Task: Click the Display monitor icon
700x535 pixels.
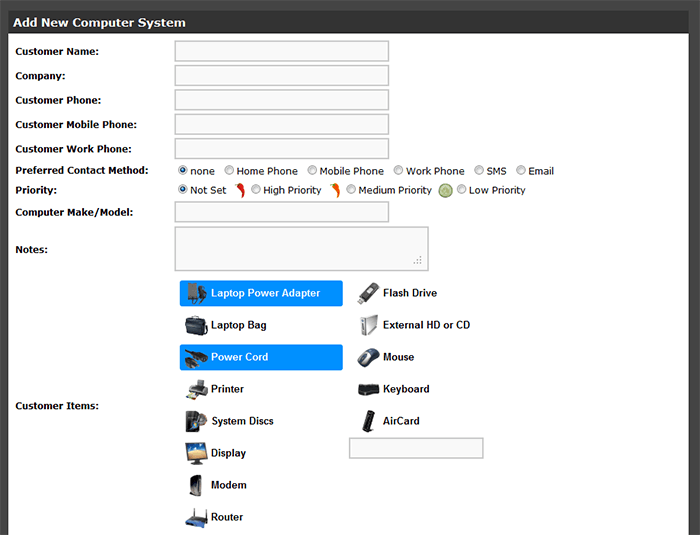Action: pos(196,453)
